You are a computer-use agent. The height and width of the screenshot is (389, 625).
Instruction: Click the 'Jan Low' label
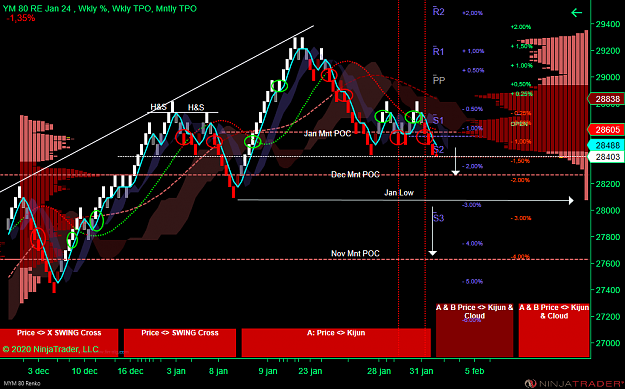click(399, 193)
